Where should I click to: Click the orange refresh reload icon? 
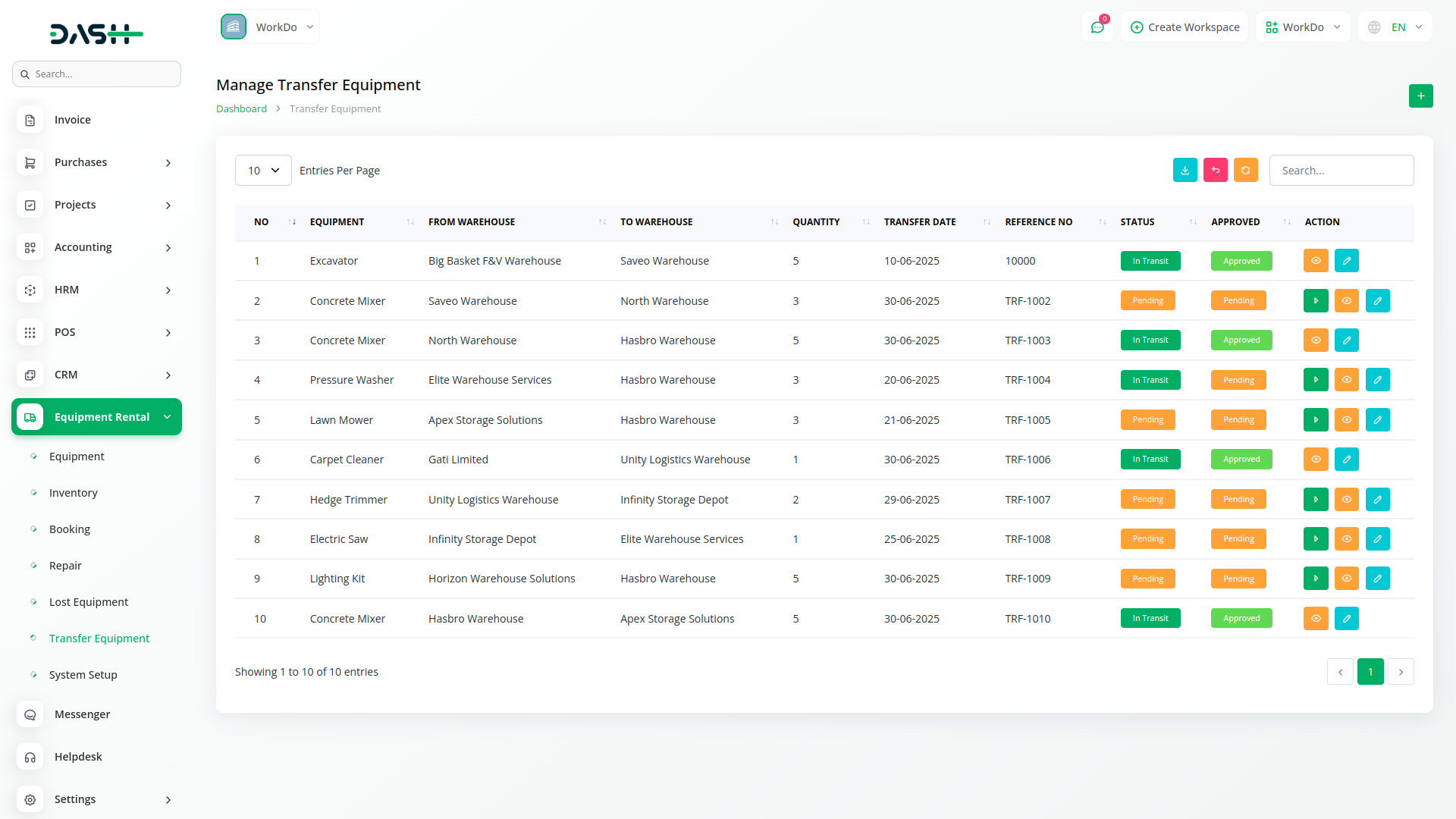tap(1245, 171)
